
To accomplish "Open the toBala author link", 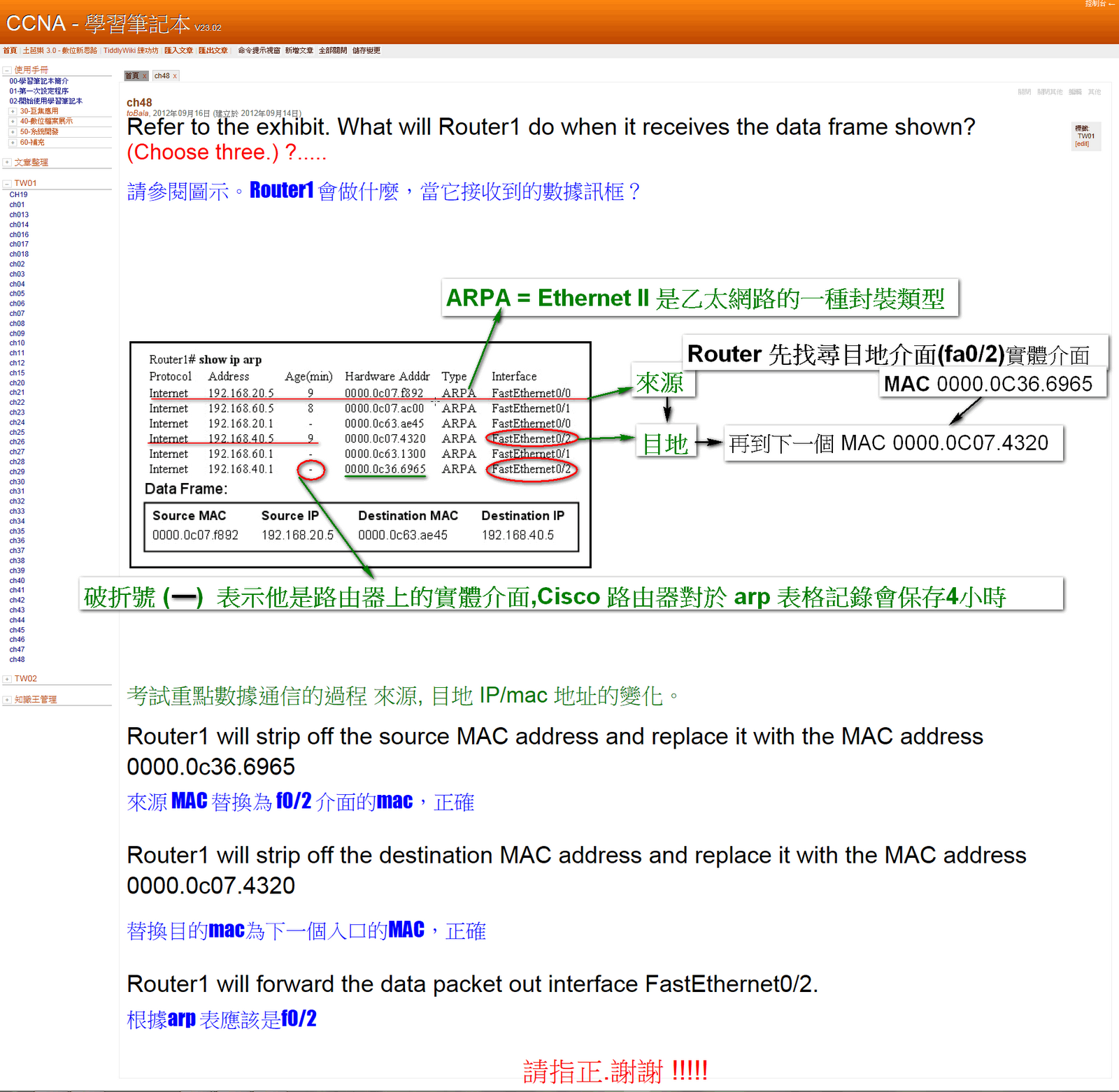I will pos(138,113).
